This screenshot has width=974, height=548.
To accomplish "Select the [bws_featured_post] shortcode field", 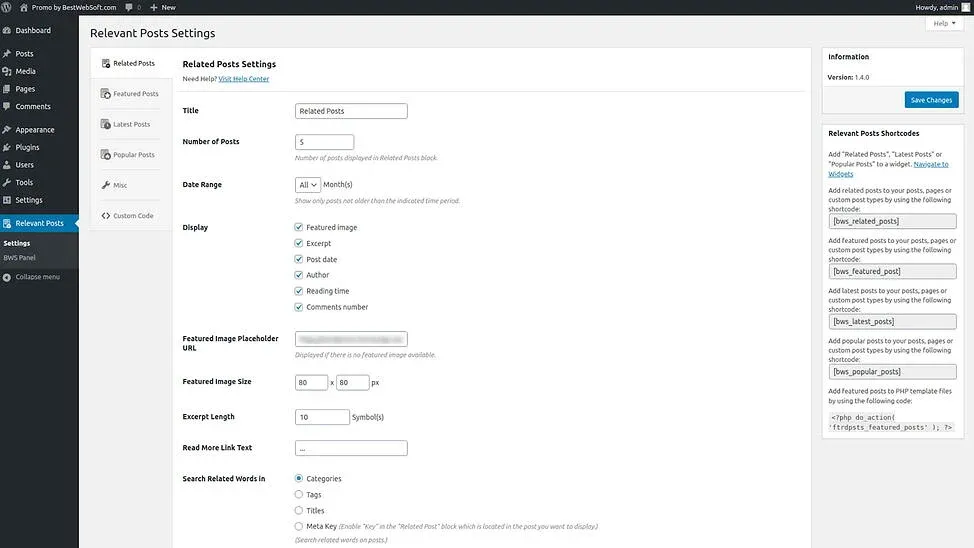I will coord(892,272).
